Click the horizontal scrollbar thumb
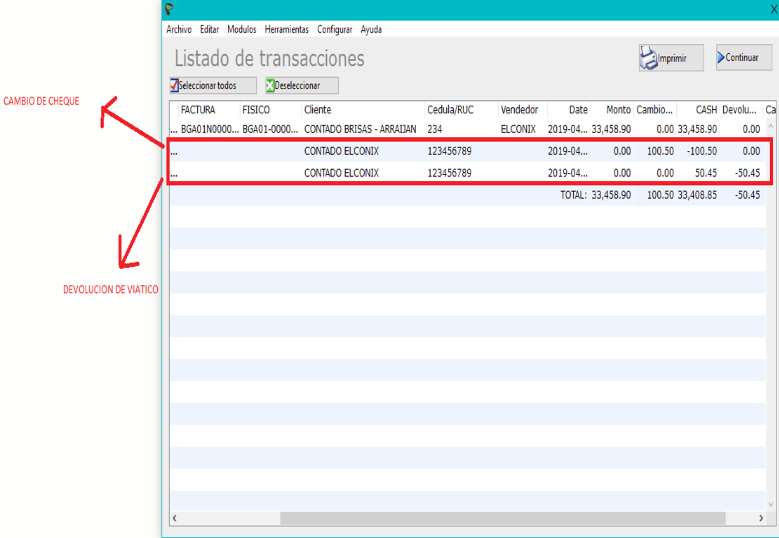779x538 pixels. tap(503, 518)
